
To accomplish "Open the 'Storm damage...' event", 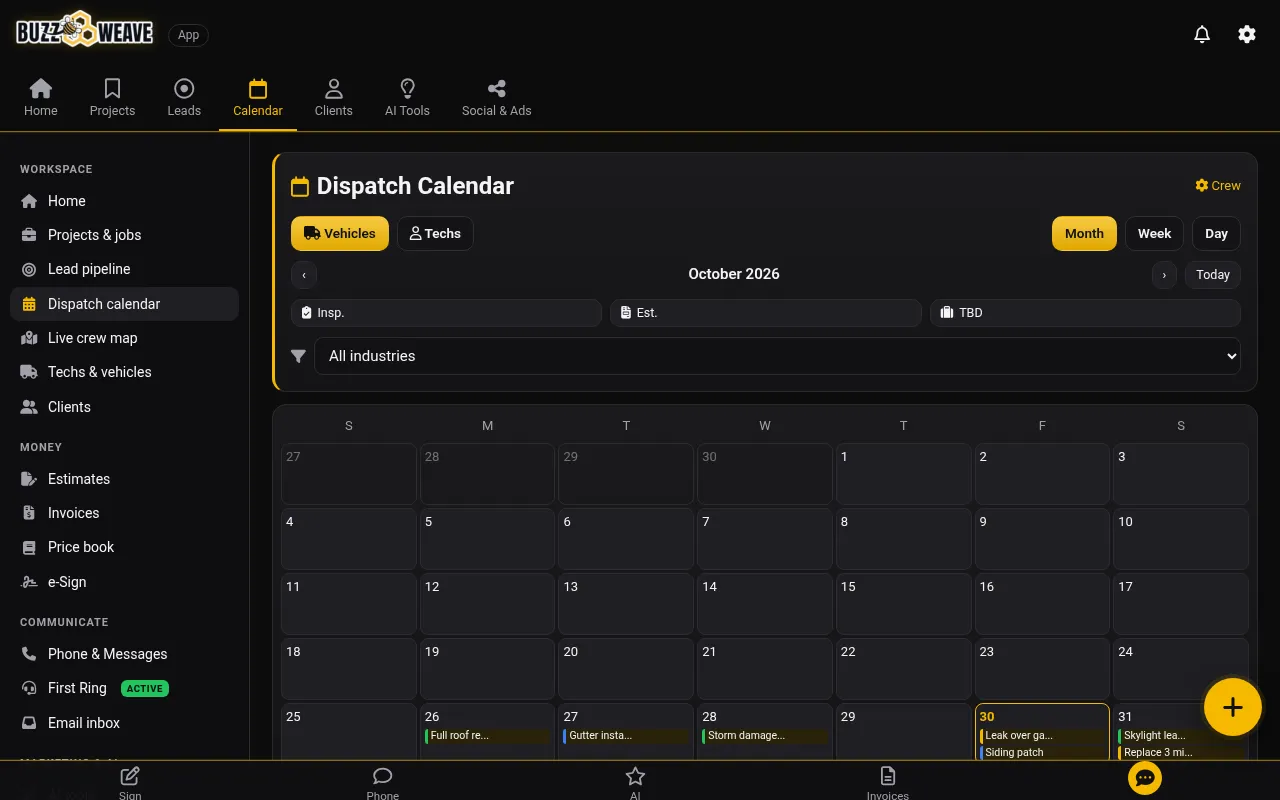I will click(x=765, y=736).
